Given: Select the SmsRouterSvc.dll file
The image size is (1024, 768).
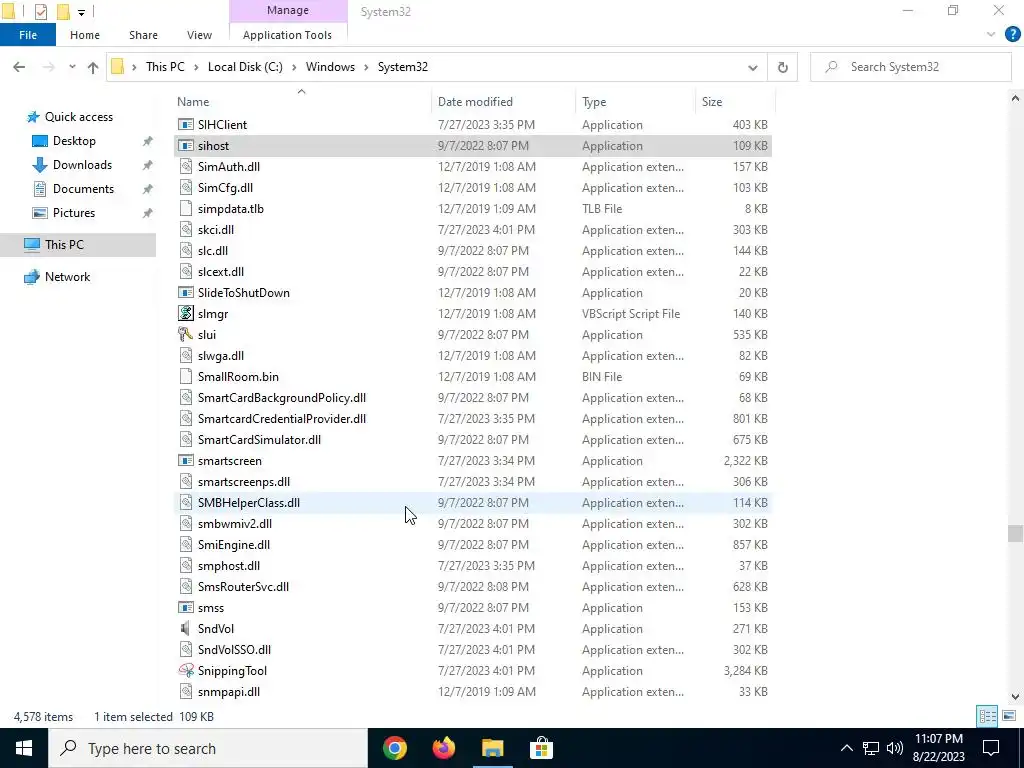Looking at the screenshot, I should pyautogui.click(x=473, y=586).
